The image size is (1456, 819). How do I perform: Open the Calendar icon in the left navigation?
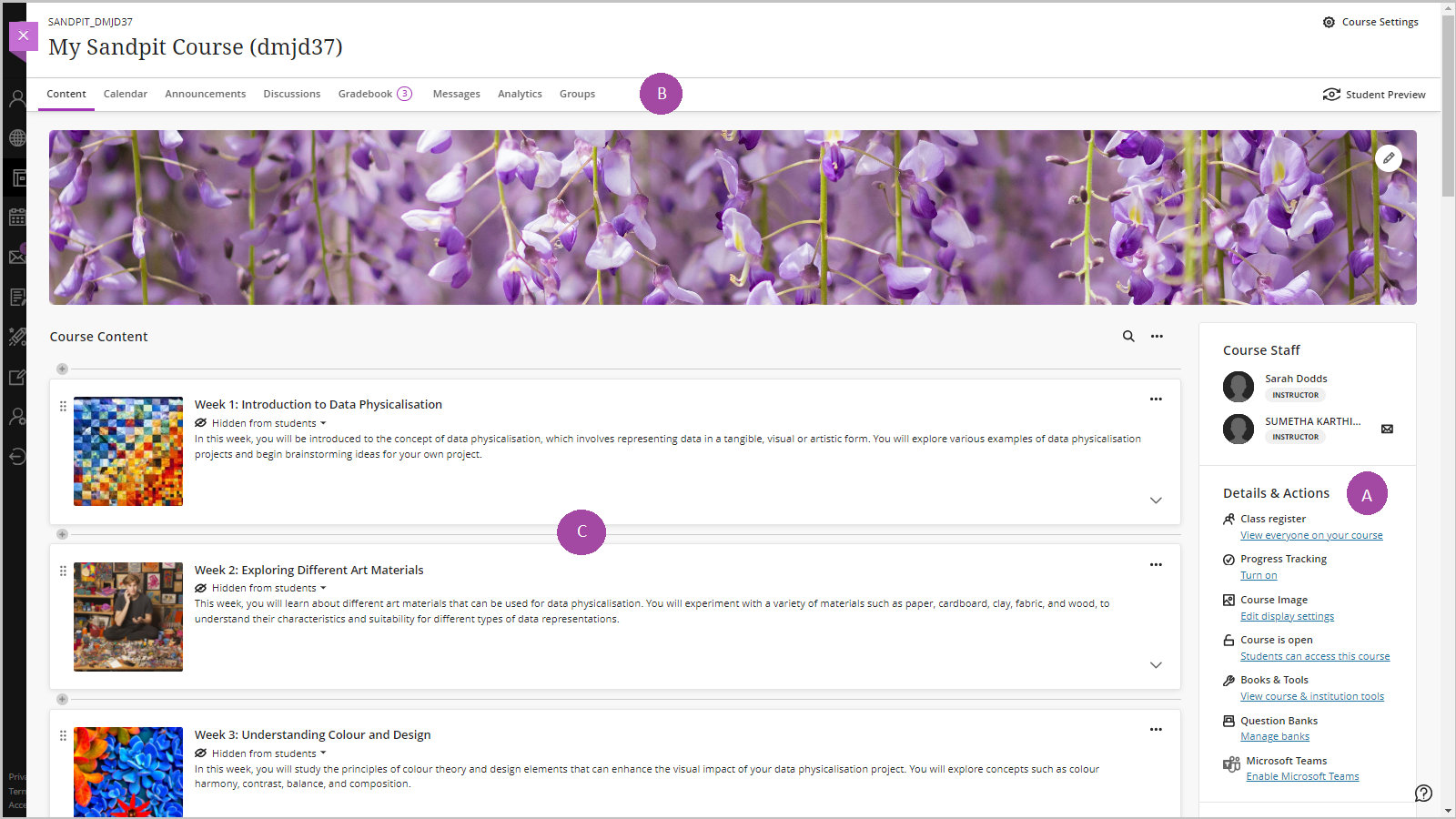(16, 217)
